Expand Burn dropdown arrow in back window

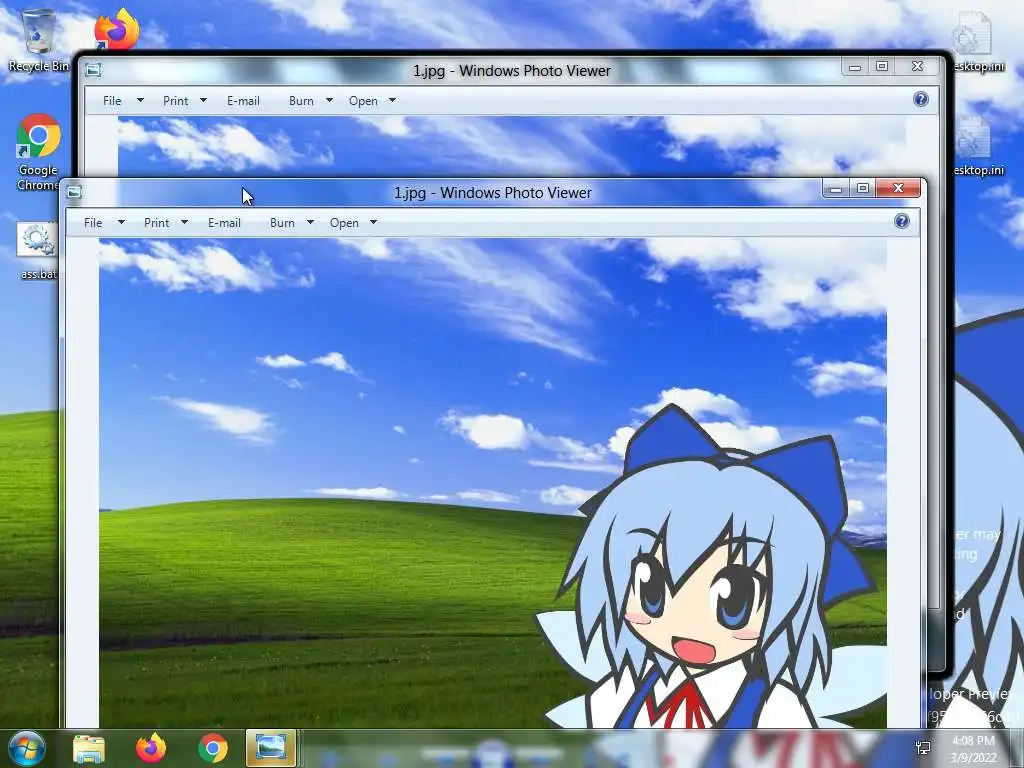pos(329,101)
